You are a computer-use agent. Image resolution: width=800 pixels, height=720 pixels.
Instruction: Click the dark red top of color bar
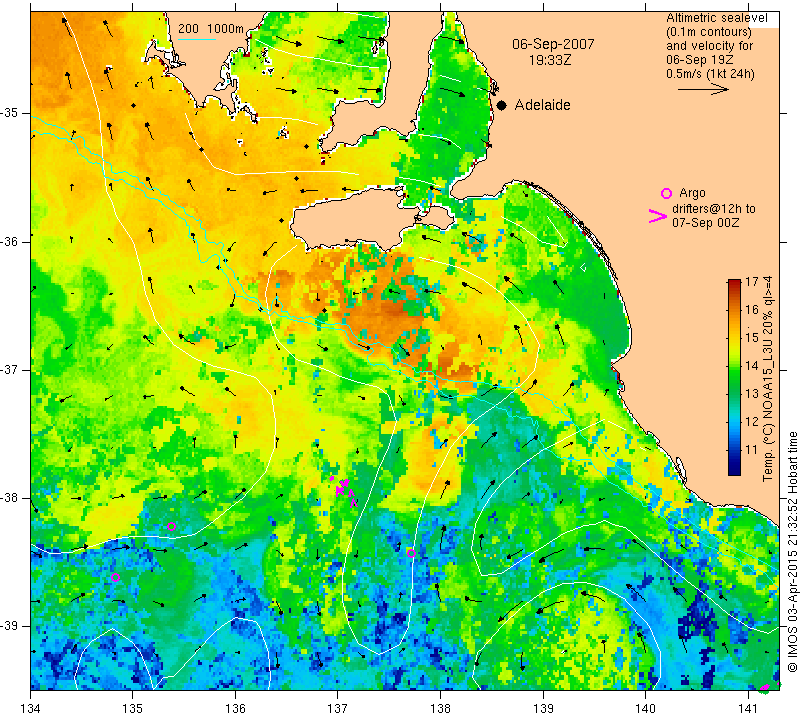point(734,282)
